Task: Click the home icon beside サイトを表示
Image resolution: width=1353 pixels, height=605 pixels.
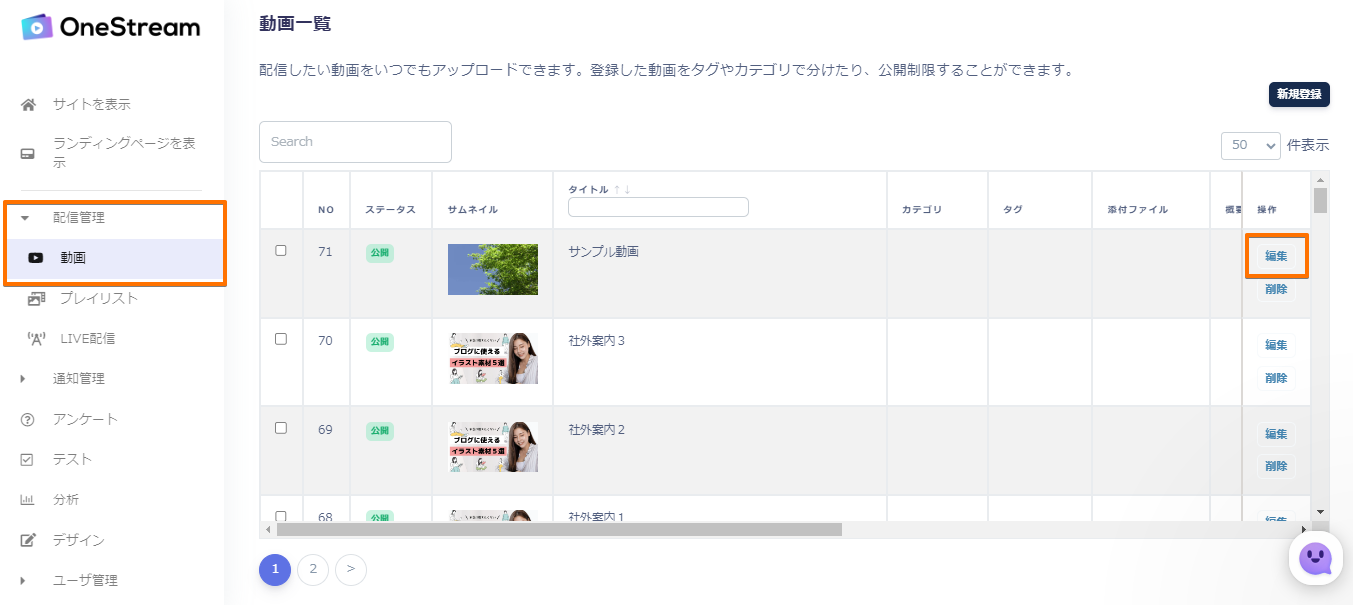Action: tap(29, 105)
